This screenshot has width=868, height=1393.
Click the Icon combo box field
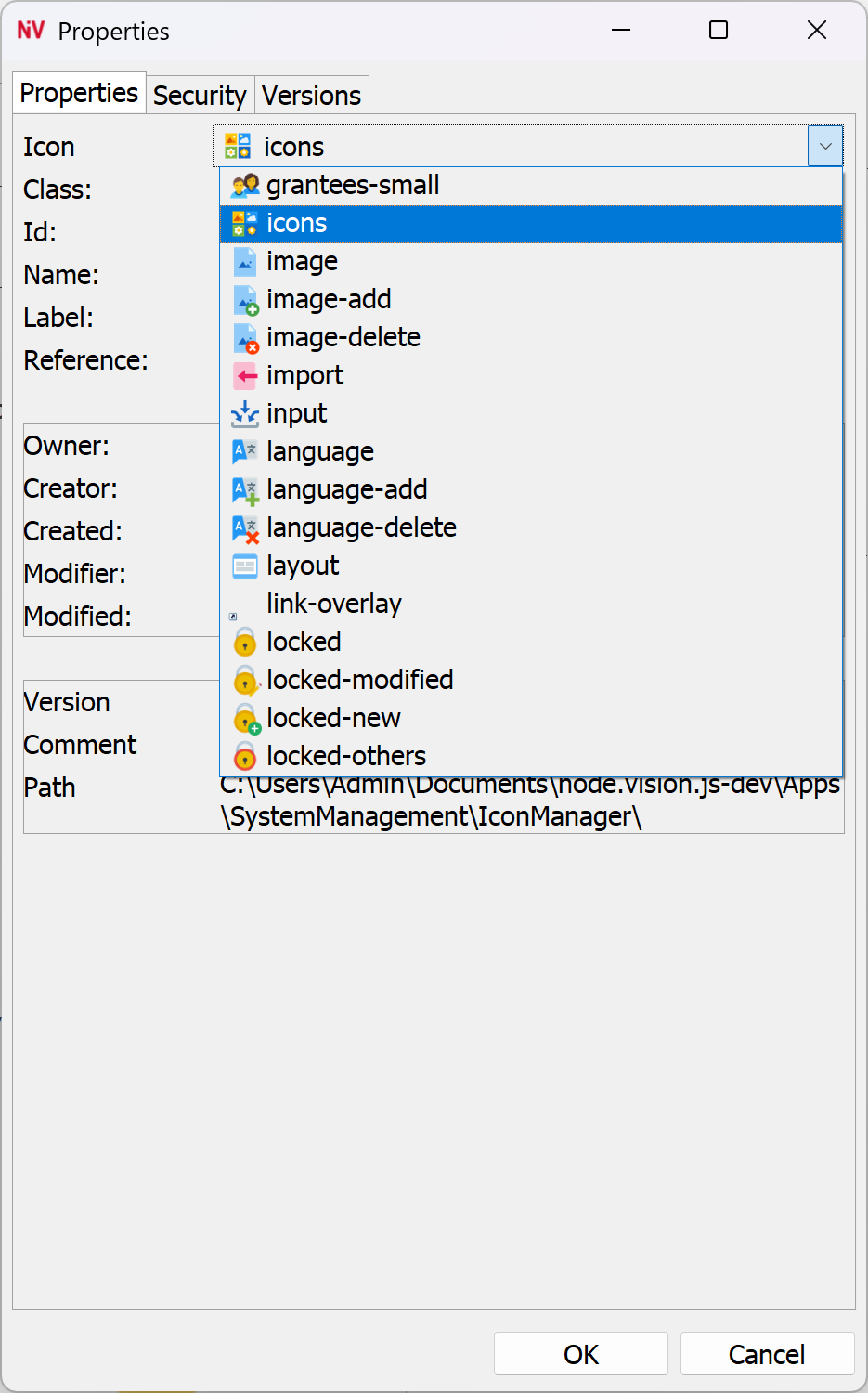511,147
